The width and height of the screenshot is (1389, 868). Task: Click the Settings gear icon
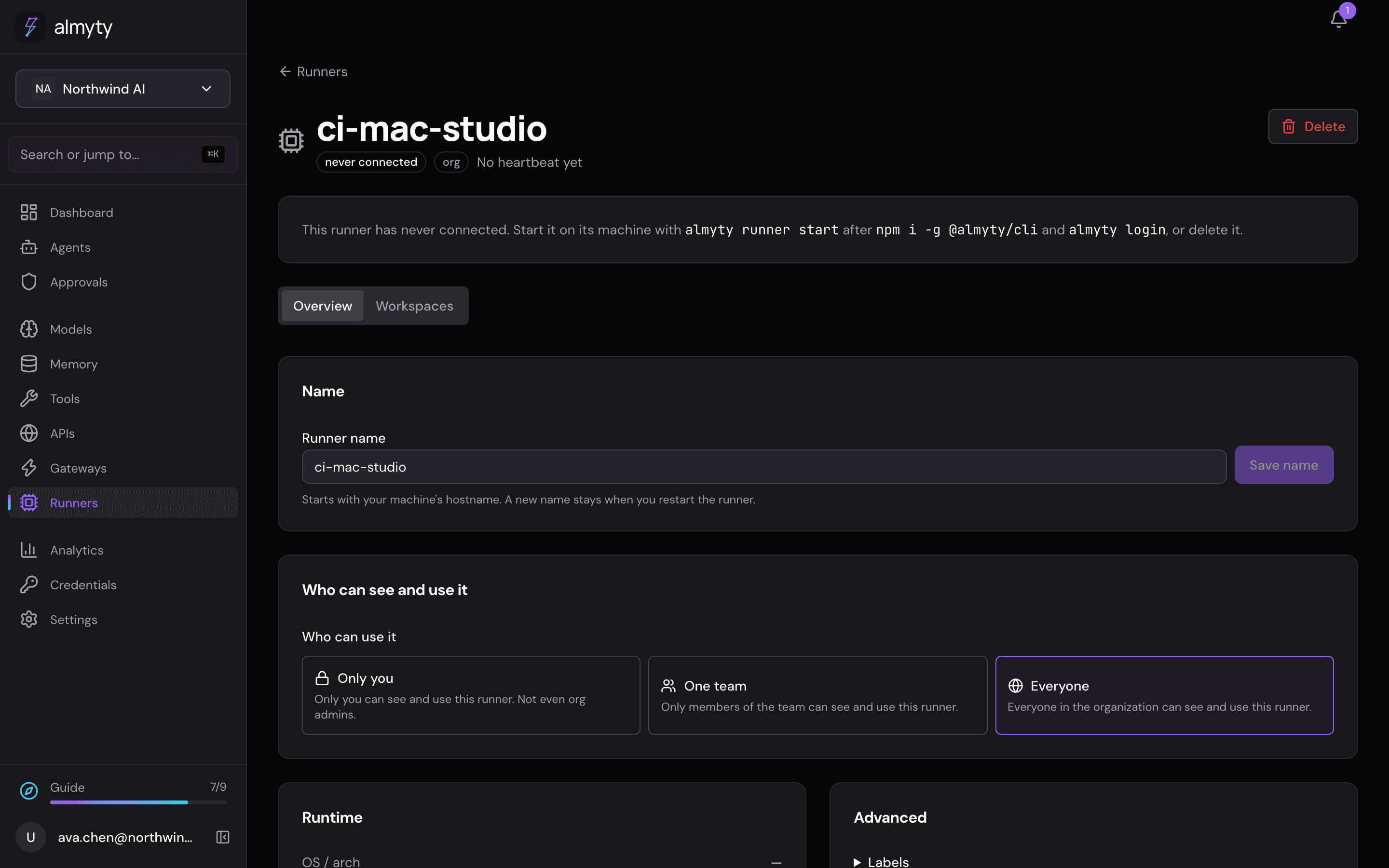tap(29, 620)
